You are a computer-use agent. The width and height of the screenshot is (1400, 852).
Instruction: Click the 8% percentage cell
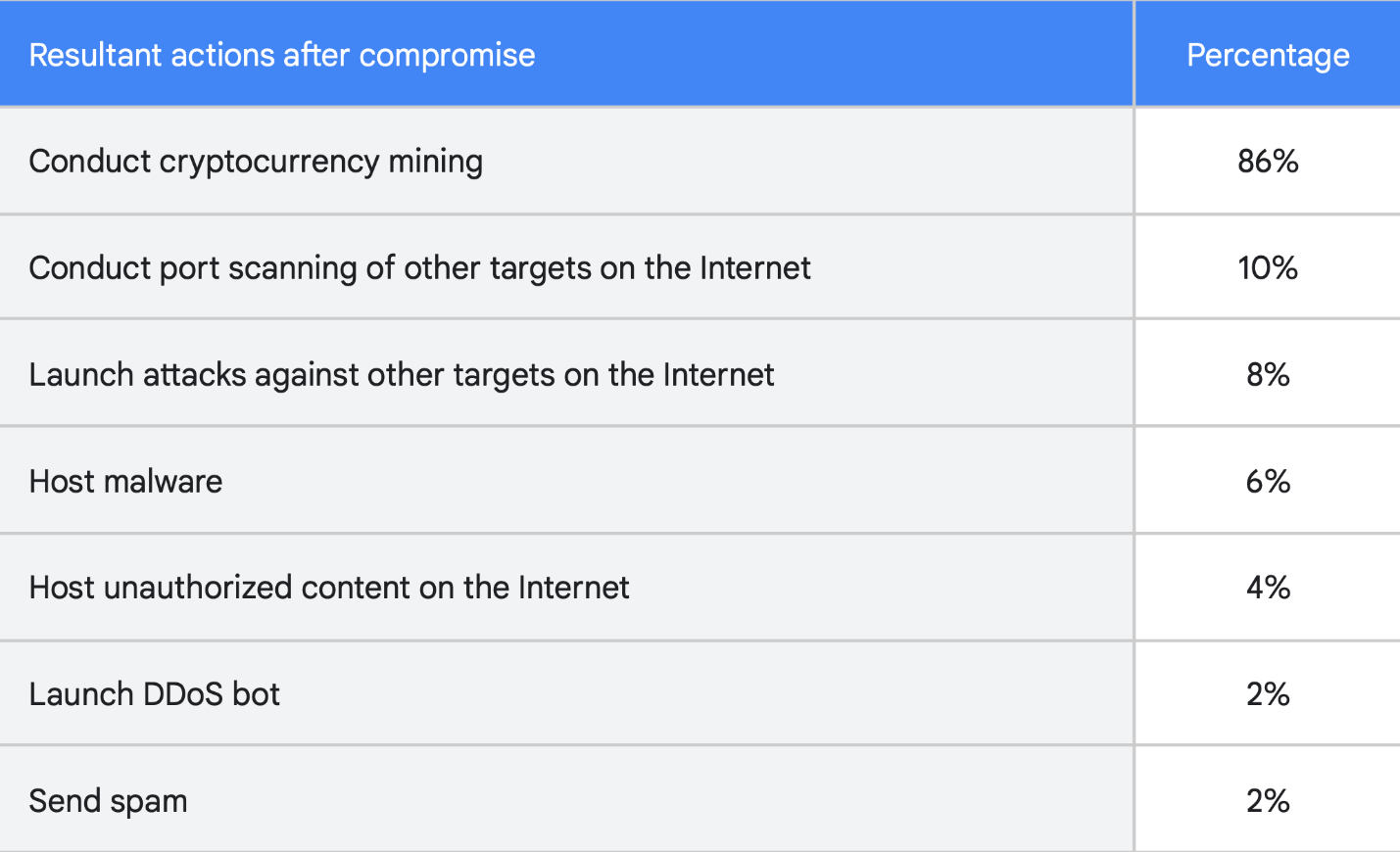(1268, 375)
